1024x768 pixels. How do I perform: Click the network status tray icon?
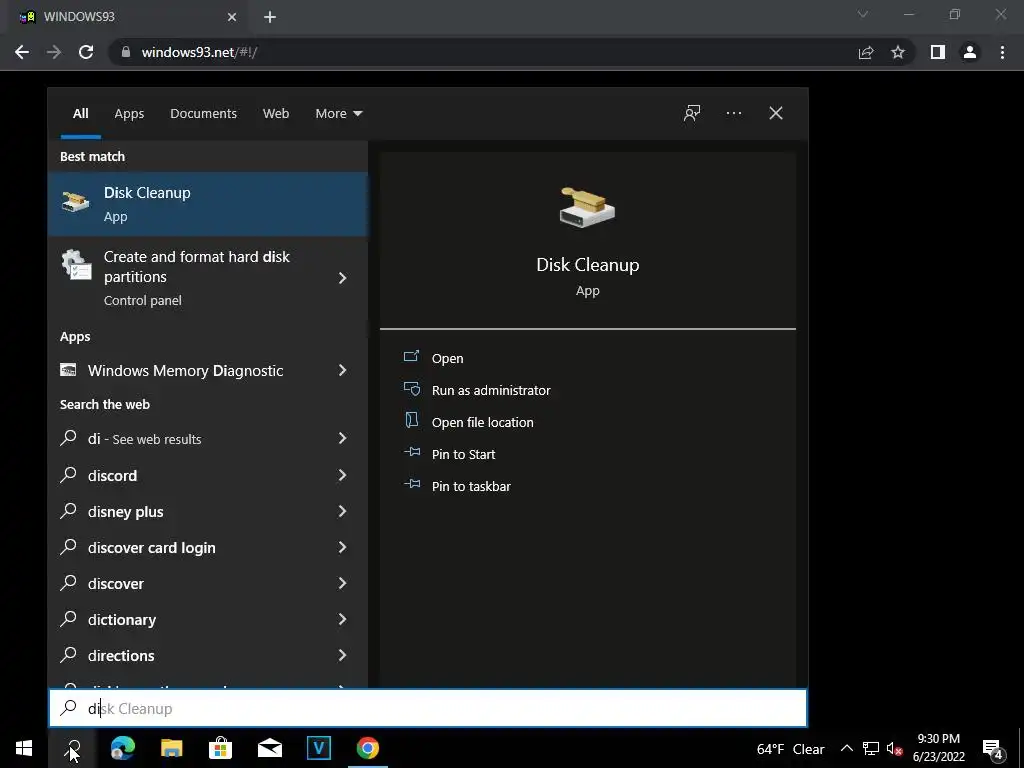[871, 748]
